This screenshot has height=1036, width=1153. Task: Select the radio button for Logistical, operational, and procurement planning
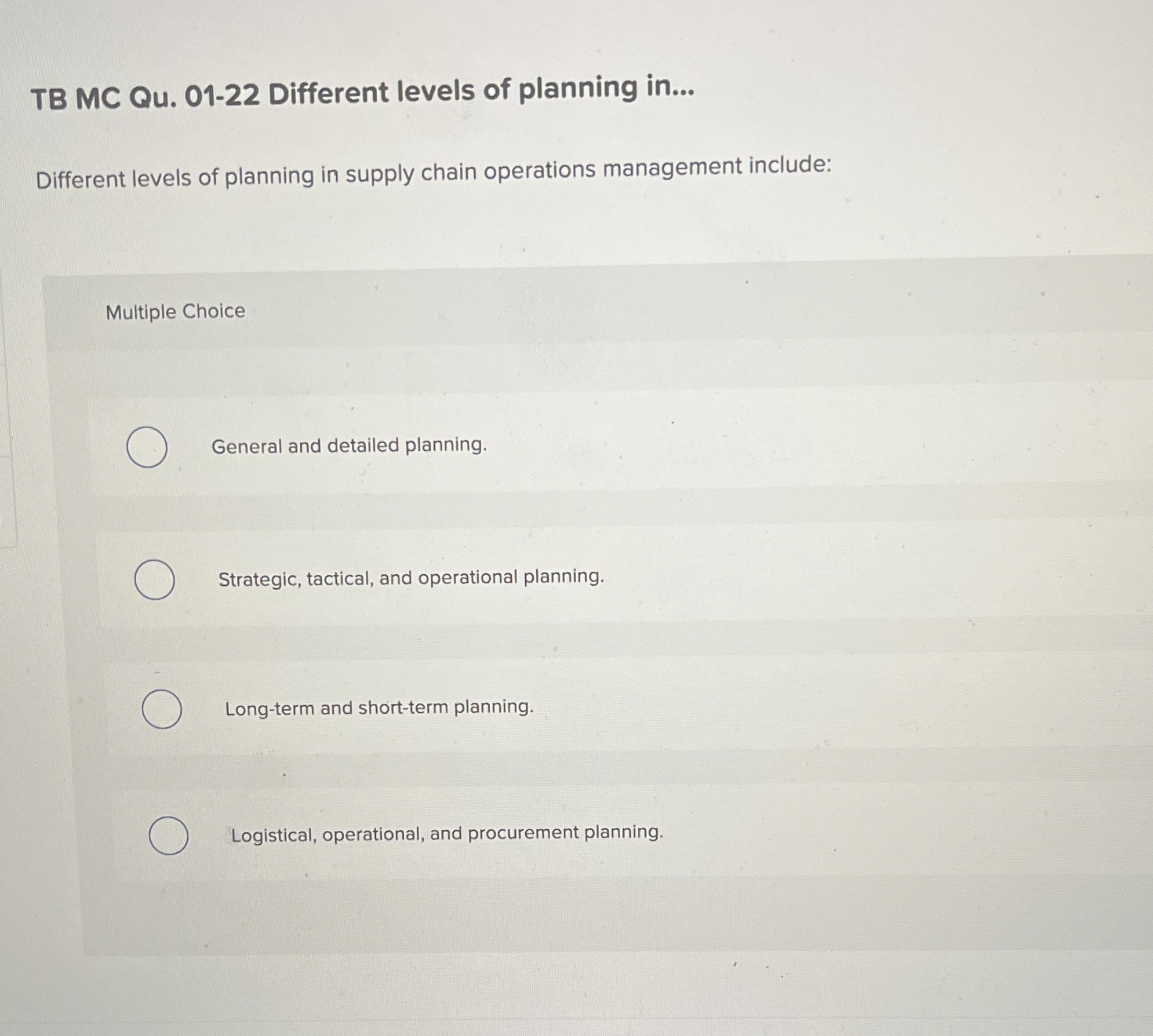pos(169,835)
